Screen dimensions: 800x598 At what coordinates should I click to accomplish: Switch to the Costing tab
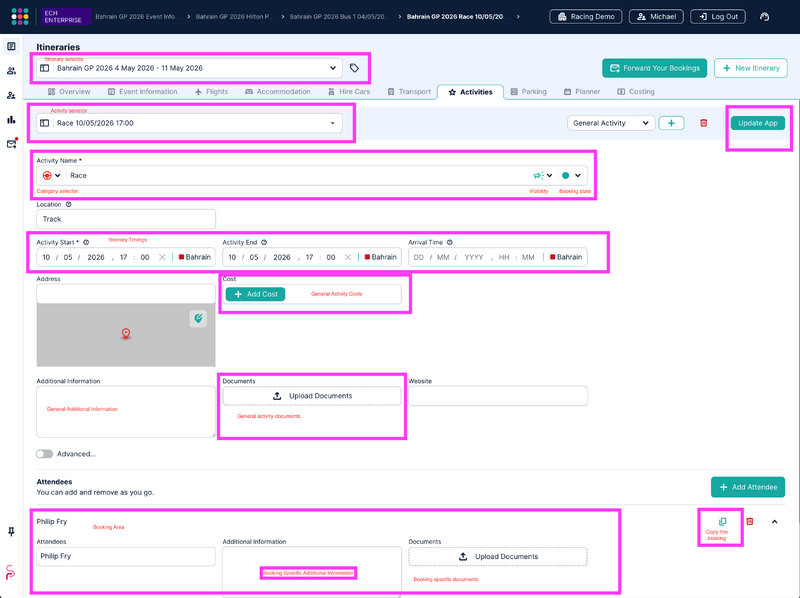point(636,92)
